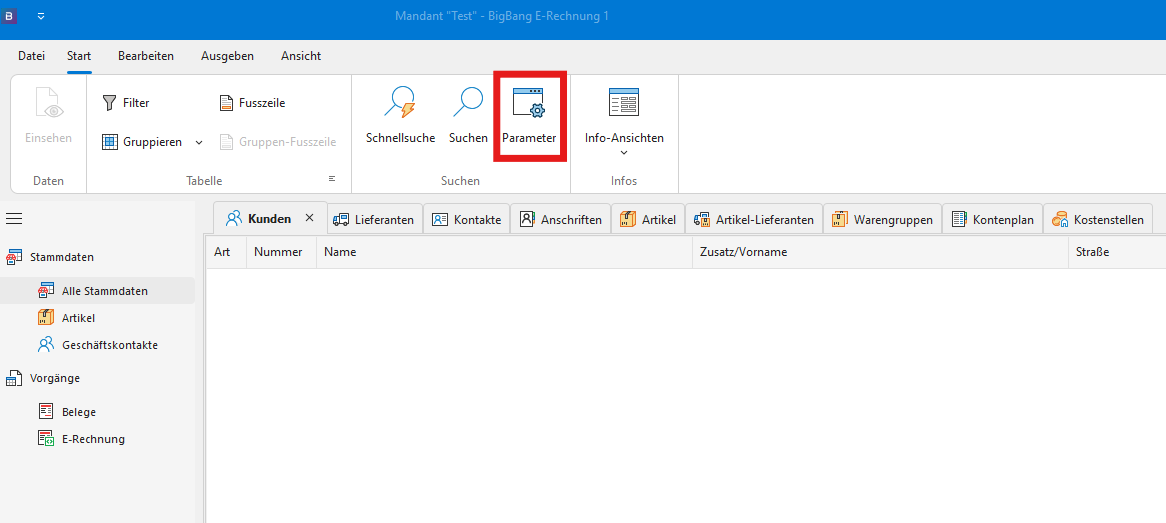Expand the Info-Ansichten dropdown chevron
Image resolution: width=1166 pixels, height=523 pixels.
point(624,153)
